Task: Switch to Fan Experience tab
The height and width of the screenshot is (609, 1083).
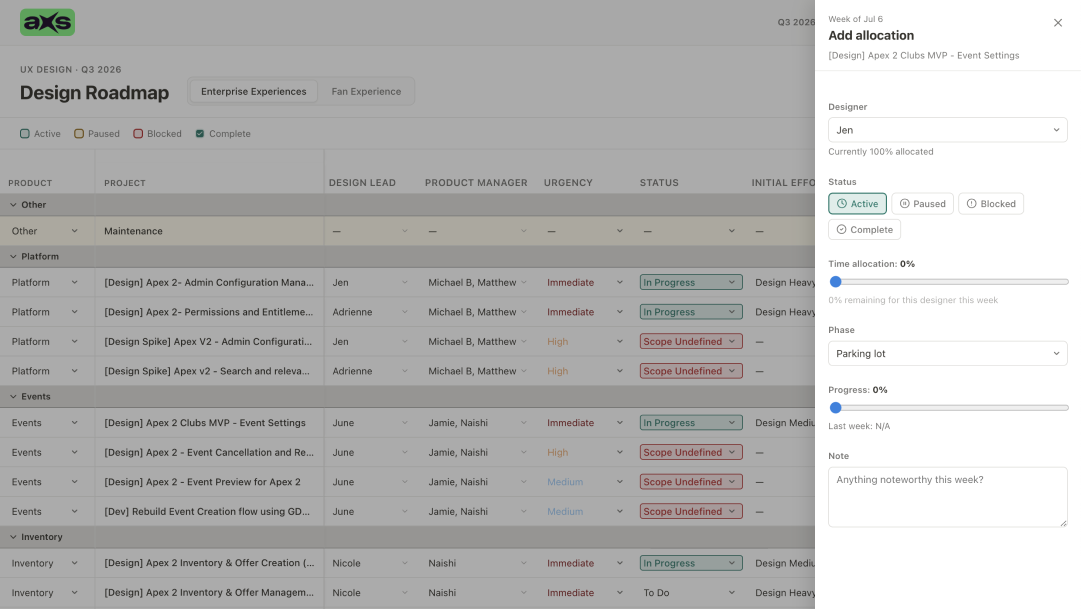Action: (x=366, y=91)
